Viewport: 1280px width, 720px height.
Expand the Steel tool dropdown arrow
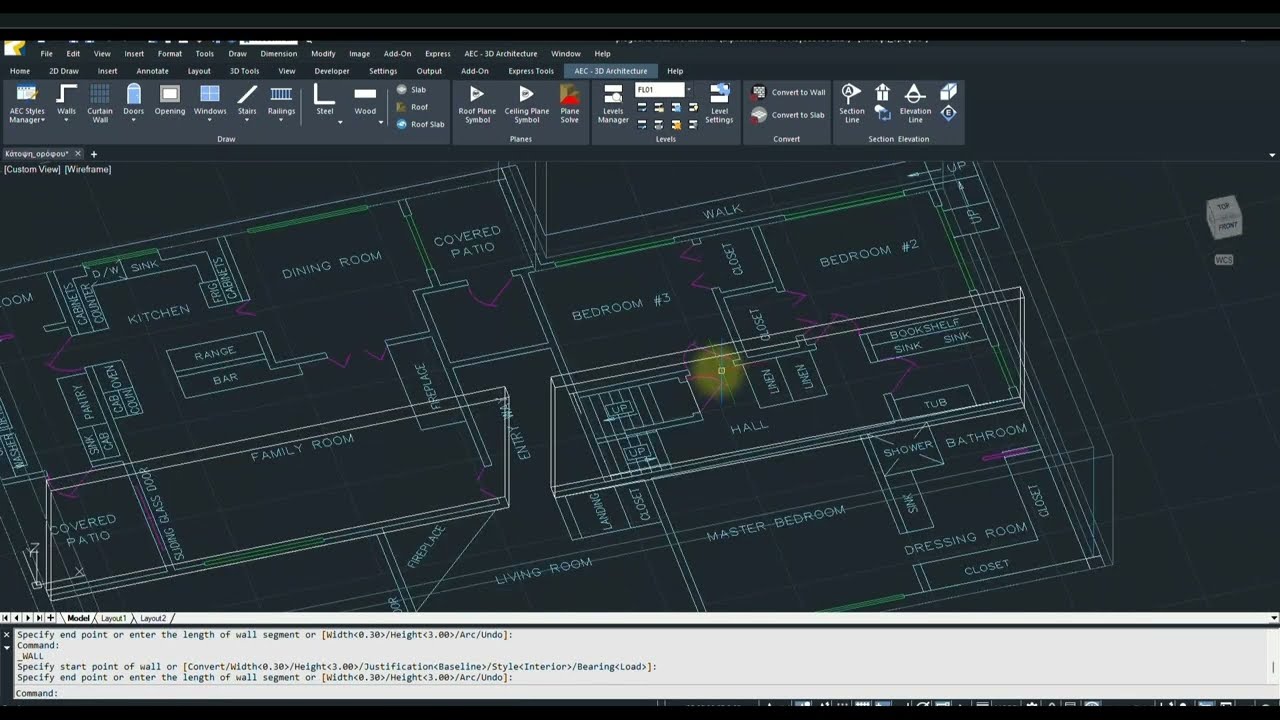coord(340,122)
